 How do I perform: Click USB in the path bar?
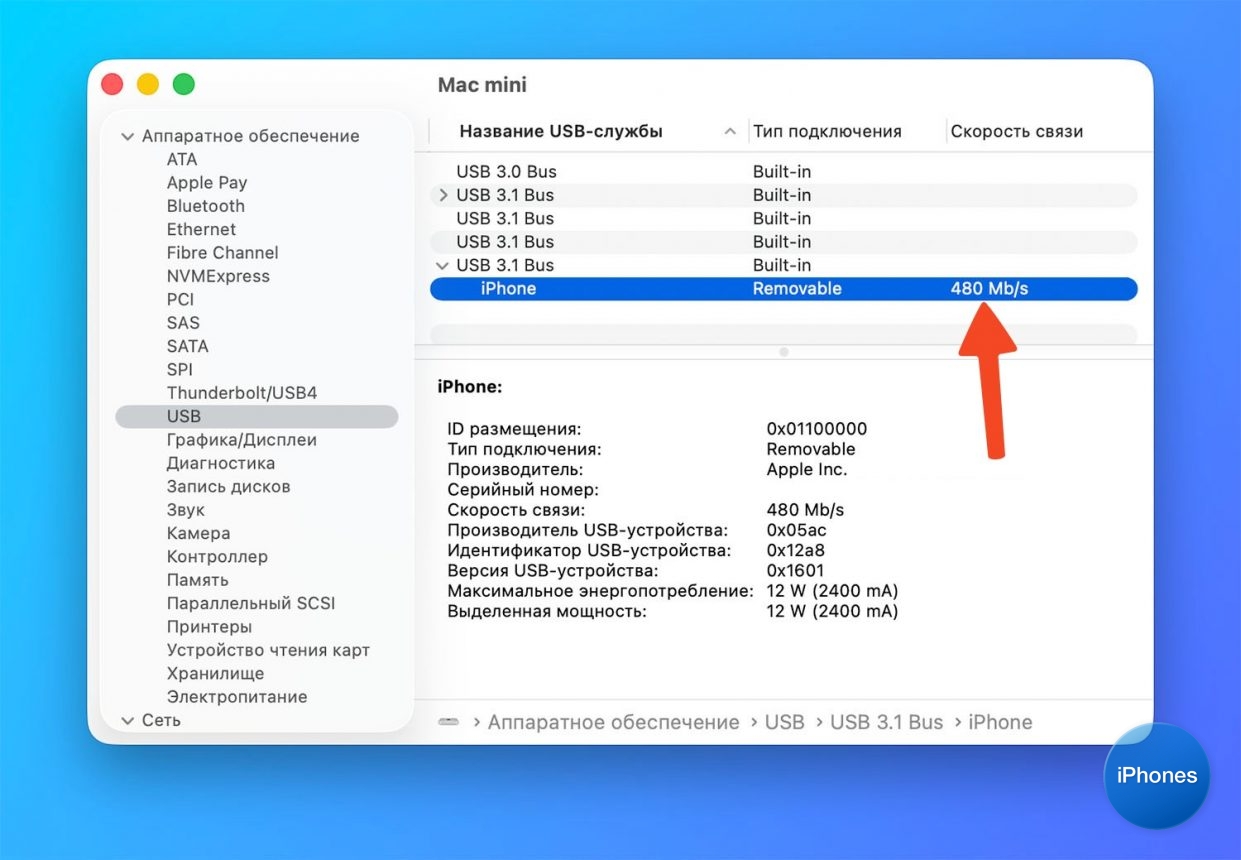tap(785, 722)
